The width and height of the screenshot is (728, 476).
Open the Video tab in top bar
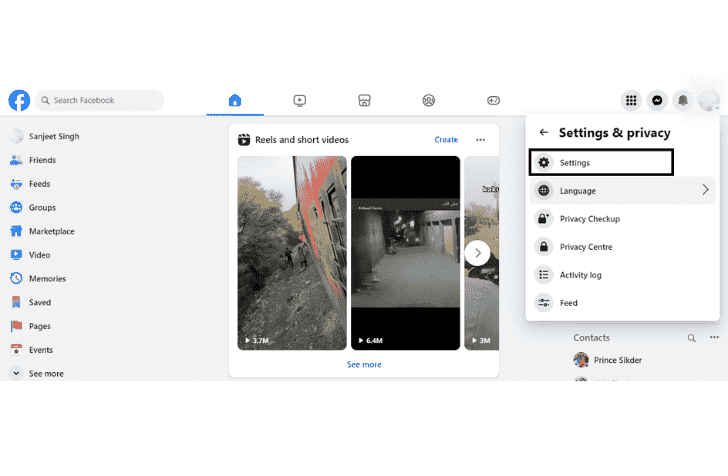click(x=299, y=100)
